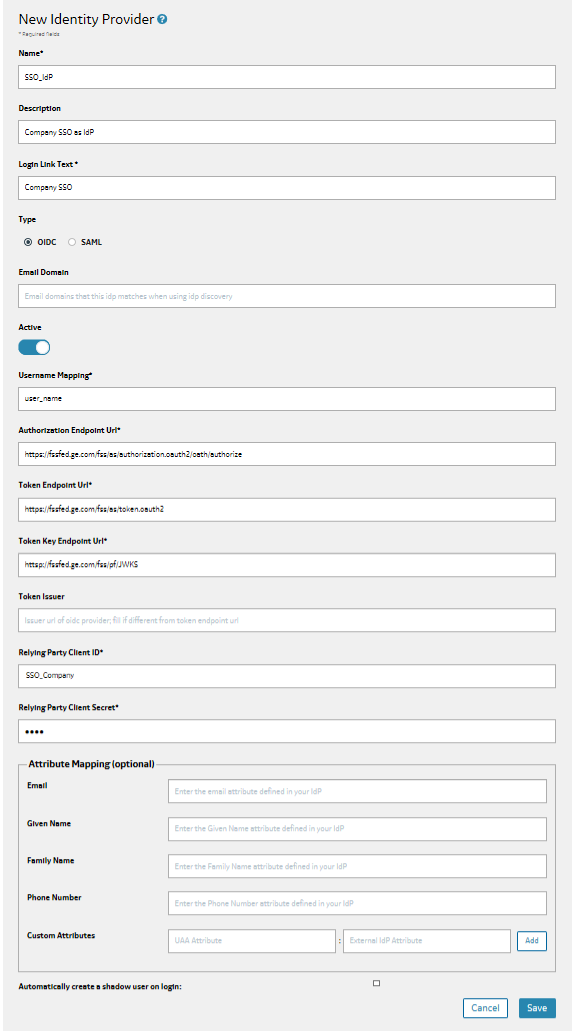Image resolution: width=573 pixels, height=1031 pixels.
Task: Click Add for custom attributes
Action: tap(532, 940)
